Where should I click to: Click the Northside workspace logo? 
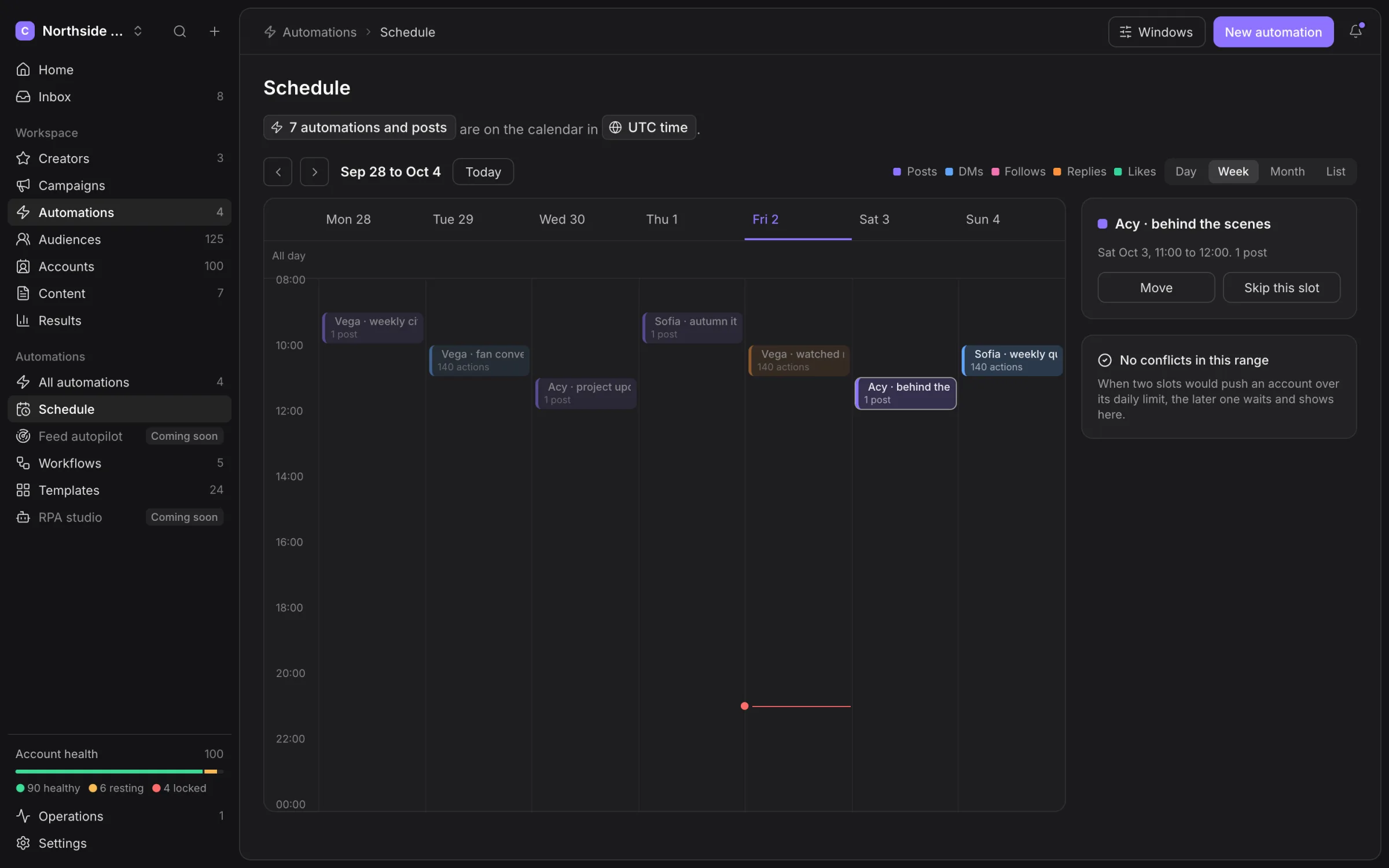[x=25, y=31]
